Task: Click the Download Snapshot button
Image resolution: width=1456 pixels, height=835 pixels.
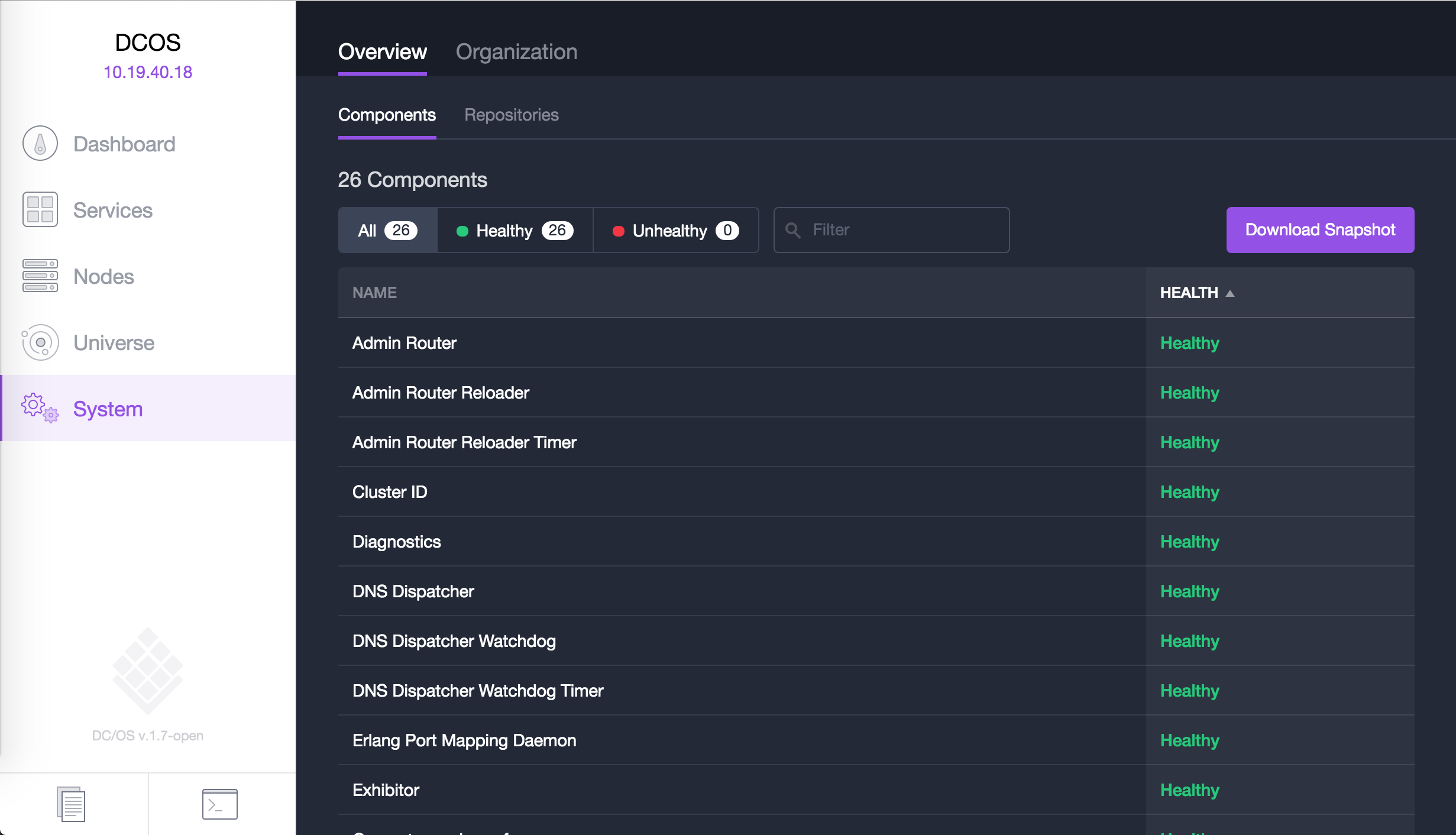Action: [x=1319, y=230]
